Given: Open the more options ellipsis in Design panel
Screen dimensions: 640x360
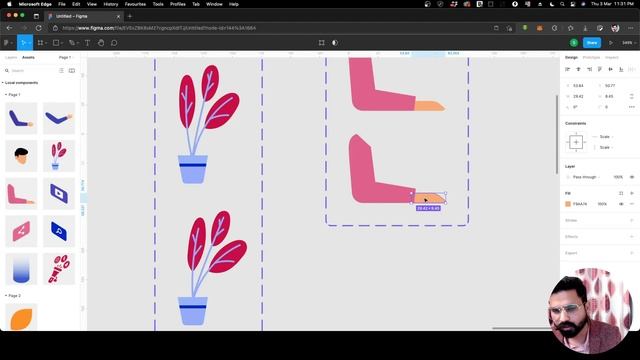Looking at the screenshot, I should click(x=632, y=107).
